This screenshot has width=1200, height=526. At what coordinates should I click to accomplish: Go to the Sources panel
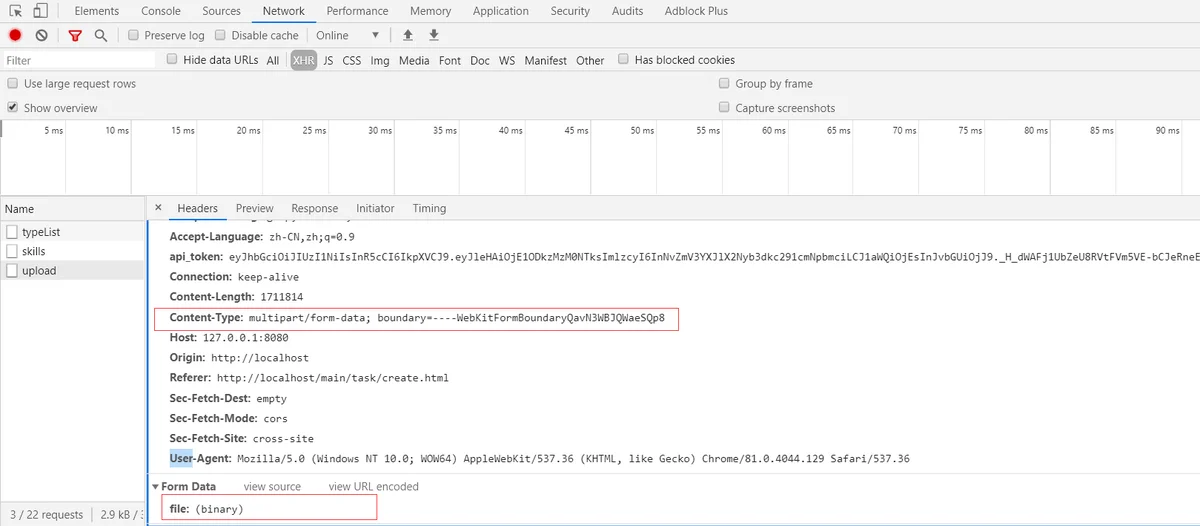click(x=221, y=11)
